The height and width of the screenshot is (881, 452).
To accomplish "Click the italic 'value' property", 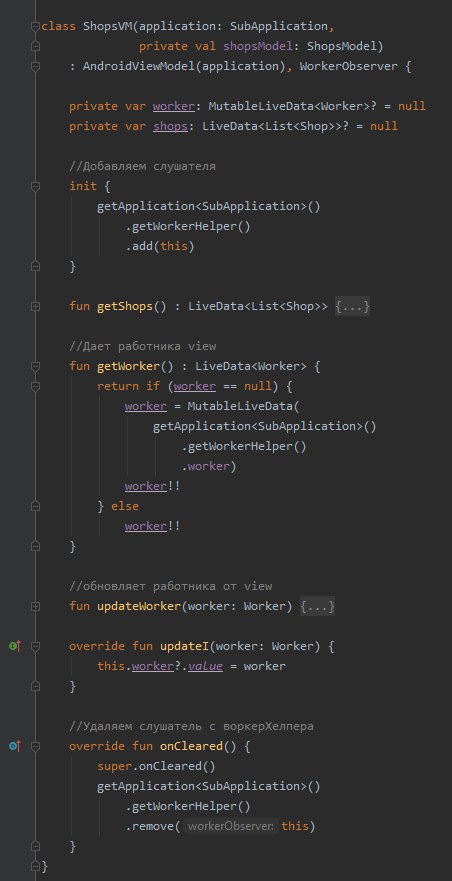I will pyautogui.click(x=205, y=666).
